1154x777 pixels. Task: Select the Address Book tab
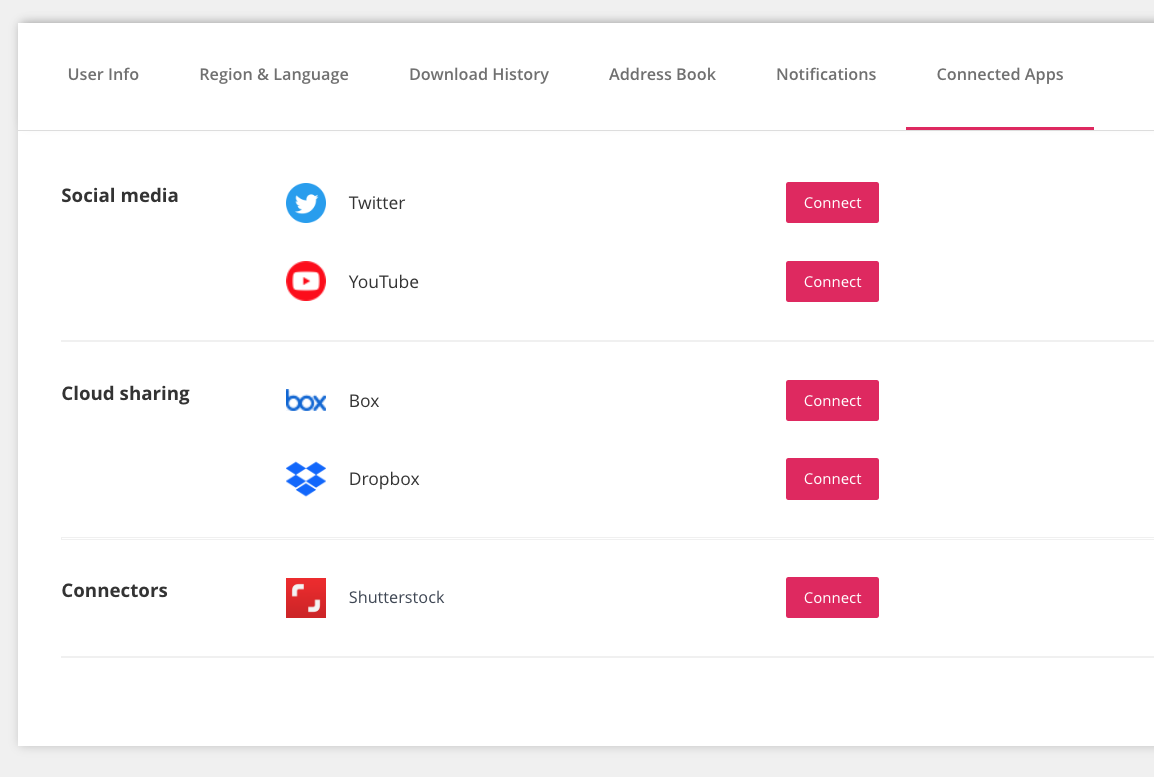pyautogui.click(x=662, y=75)
